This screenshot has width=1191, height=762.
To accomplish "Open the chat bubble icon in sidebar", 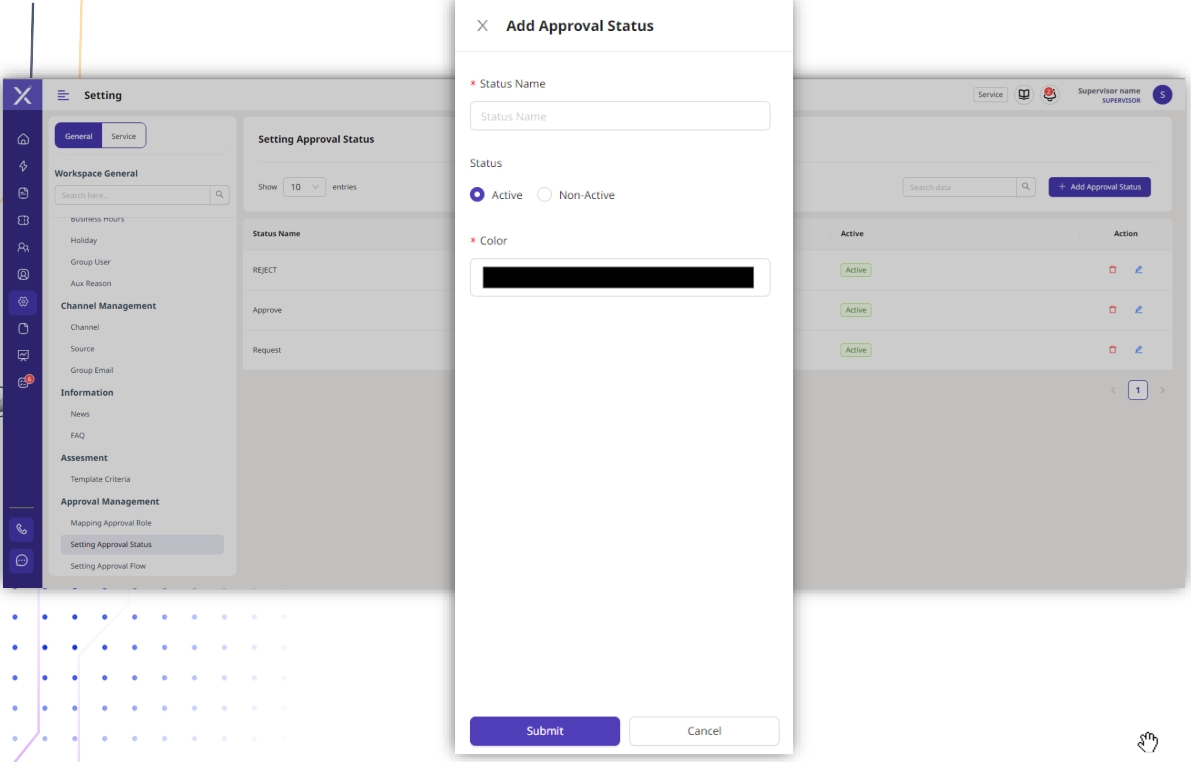I will [22, 561].
